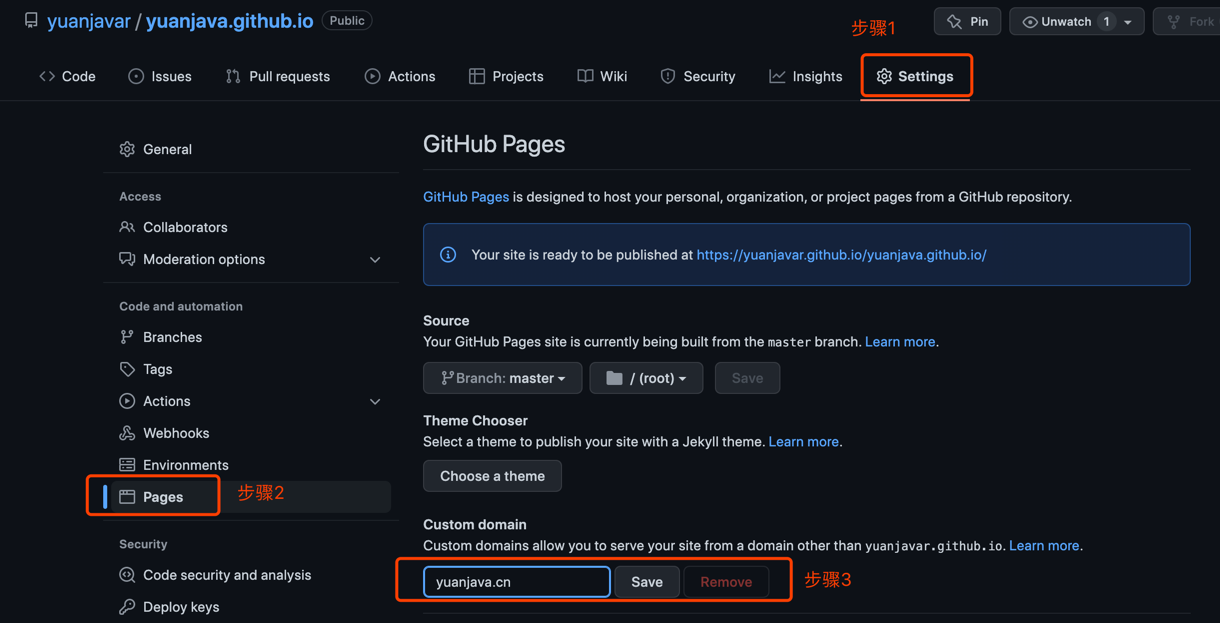Click the tag icon beside Tags

pyautogui.click(x=127, y=369)
